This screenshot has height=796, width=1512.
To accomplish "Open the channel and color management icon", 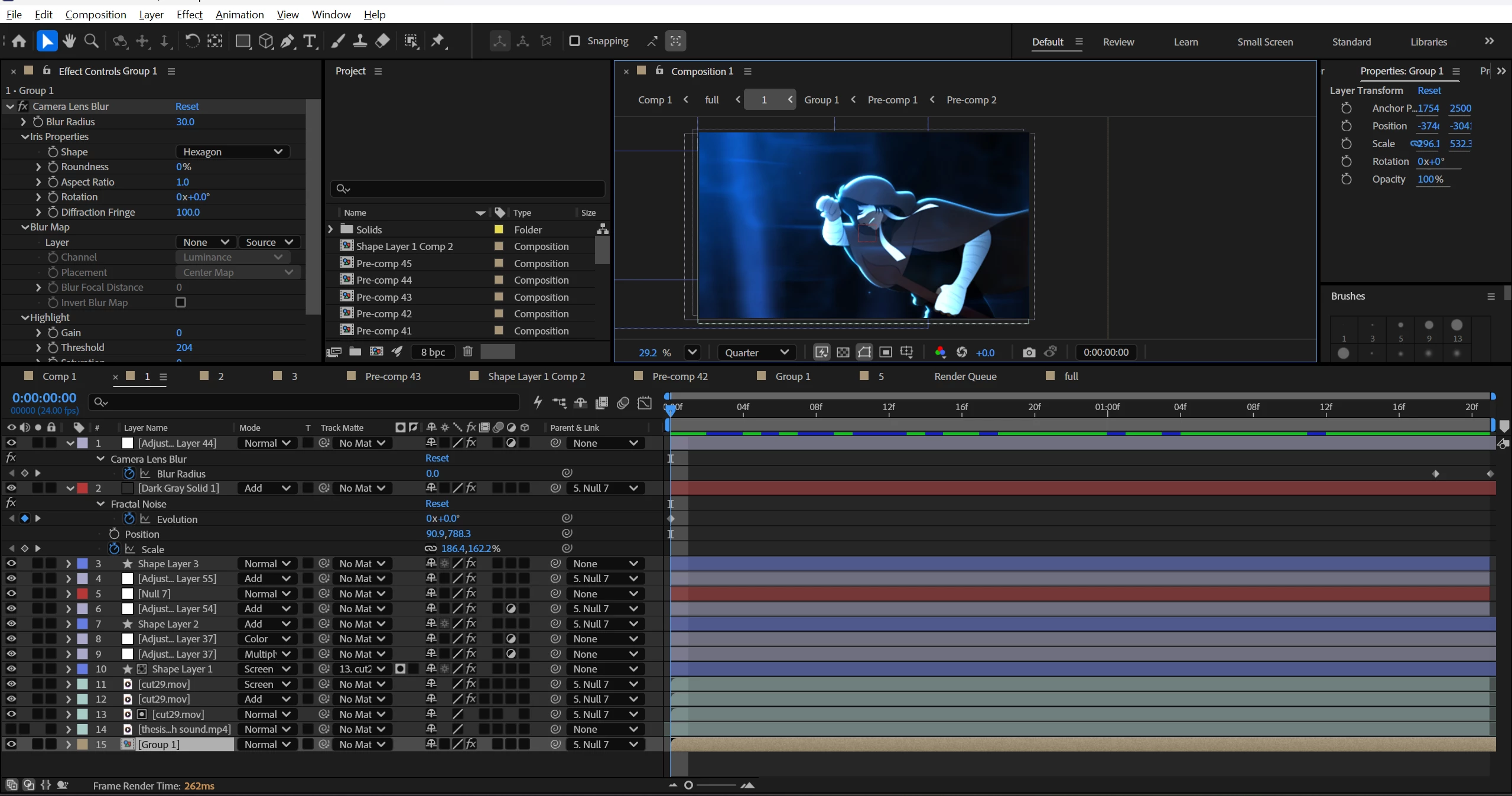I will [940, 353].
